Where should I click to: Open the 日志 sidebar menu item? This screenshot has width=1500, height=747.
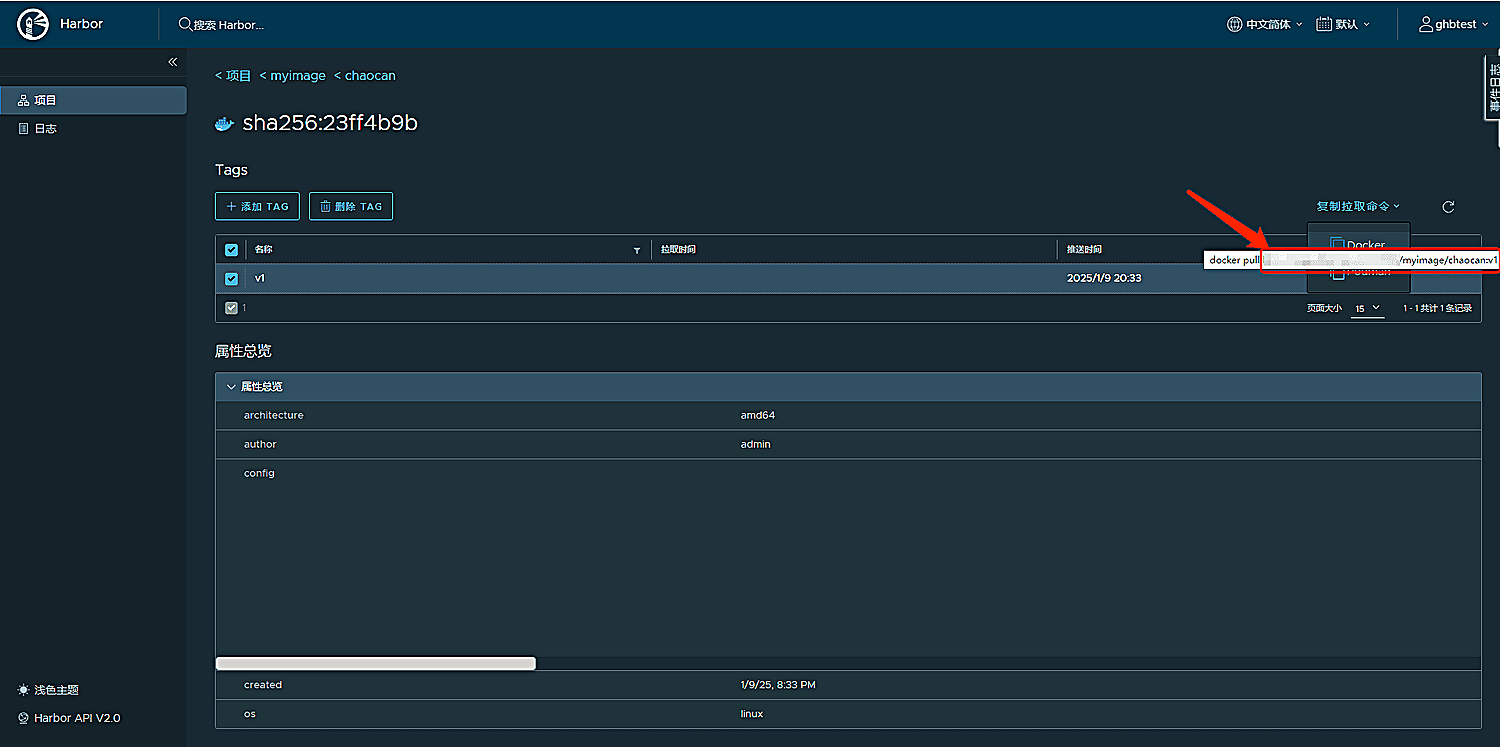(x=93, y=129)
